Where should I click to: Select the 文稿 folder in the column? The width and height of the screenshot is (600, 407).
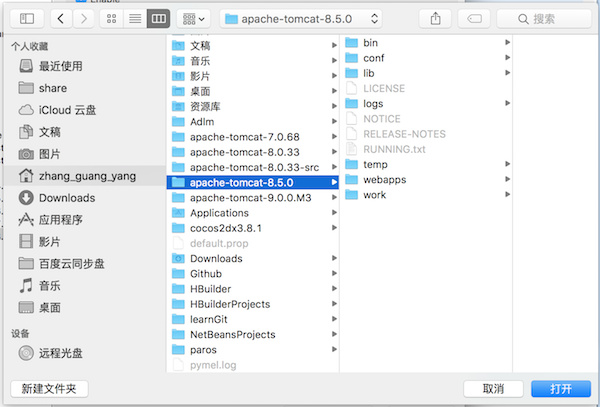[x=253, y=46]
